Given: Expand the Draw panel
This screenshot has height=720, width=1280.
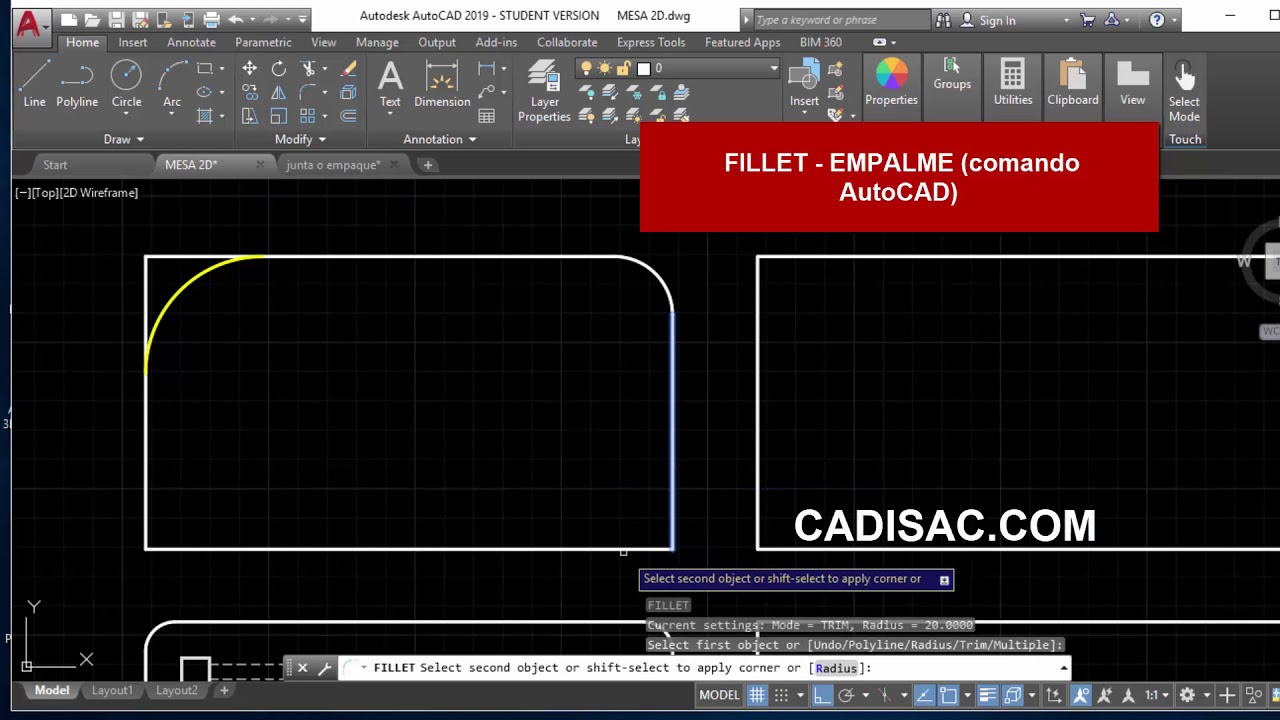Looking at the screenshot, I should (x=124, y=139).
